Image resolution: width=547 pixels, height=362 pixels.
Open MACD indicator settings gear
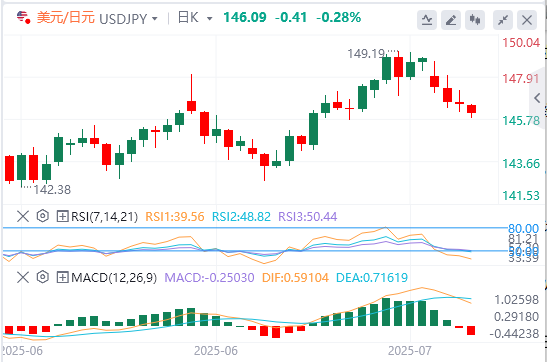[43, 277]
